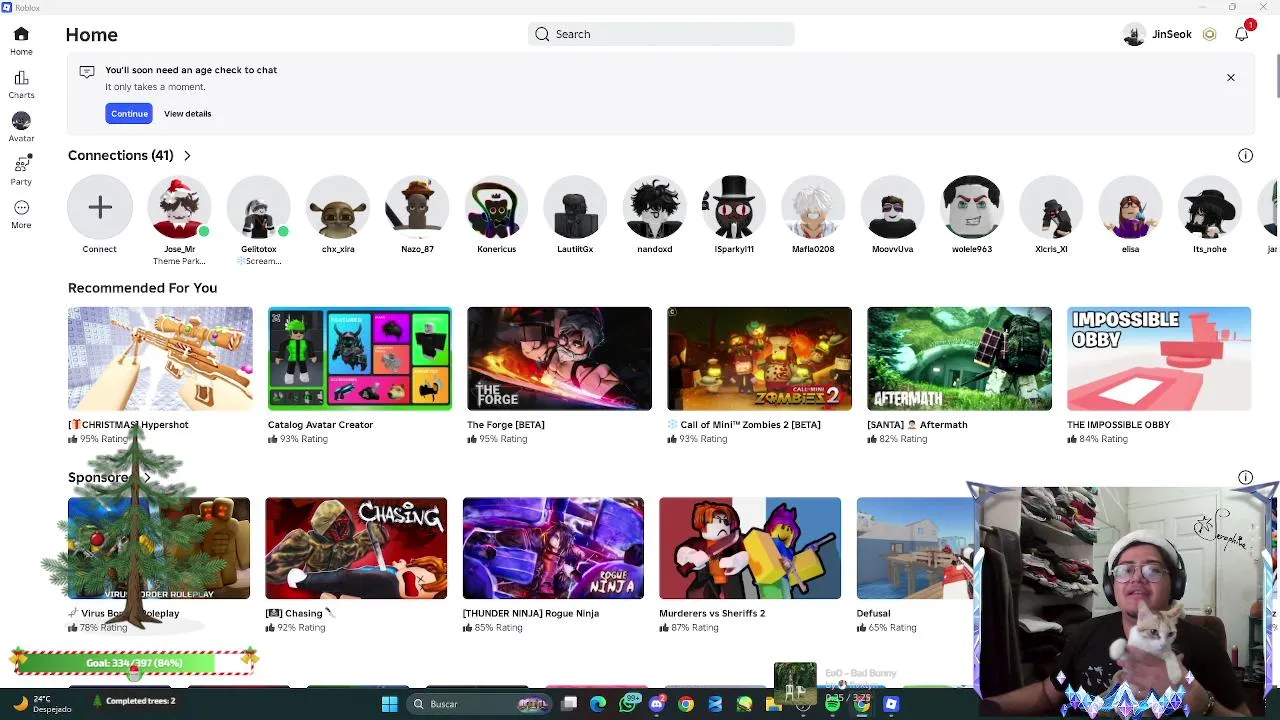The height and width of the screenshot is (720, 1280).
Task: Open XIcris_XI's connection avatar
Action: (1051, 207)
